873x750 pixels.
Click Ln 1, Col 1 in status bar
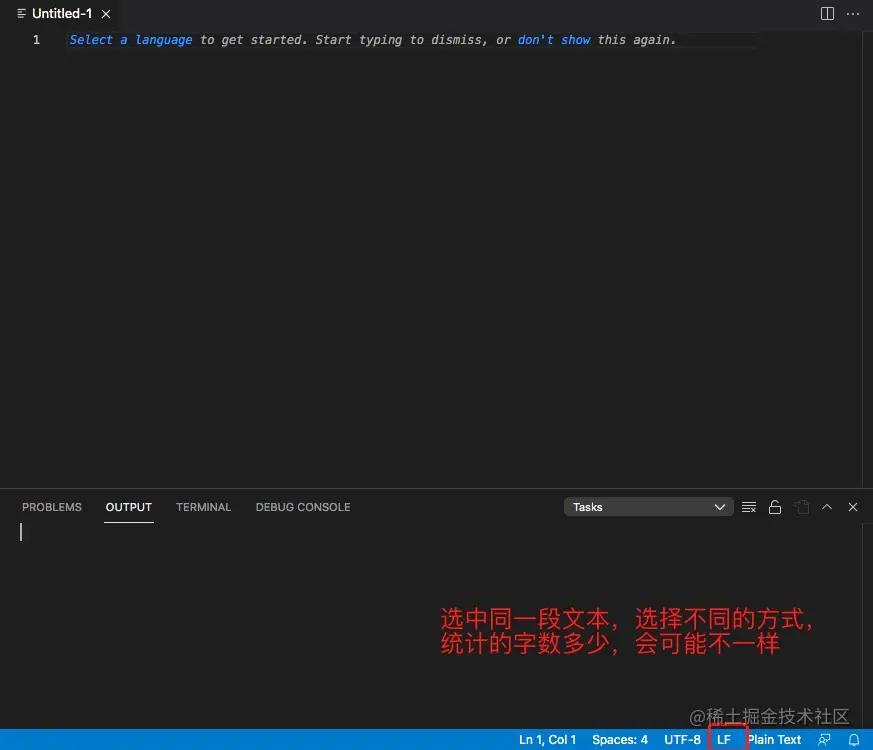pos(547,739)
